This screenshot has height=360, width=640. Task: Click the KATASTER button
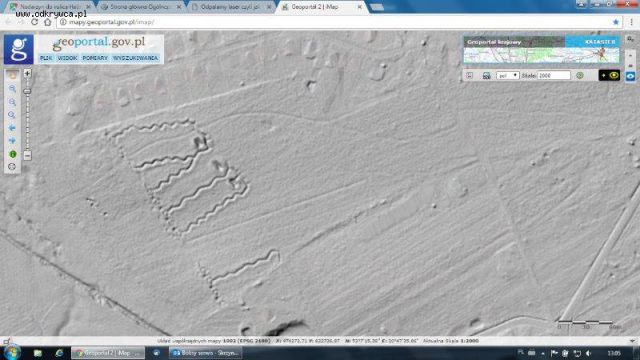point(600,42)
